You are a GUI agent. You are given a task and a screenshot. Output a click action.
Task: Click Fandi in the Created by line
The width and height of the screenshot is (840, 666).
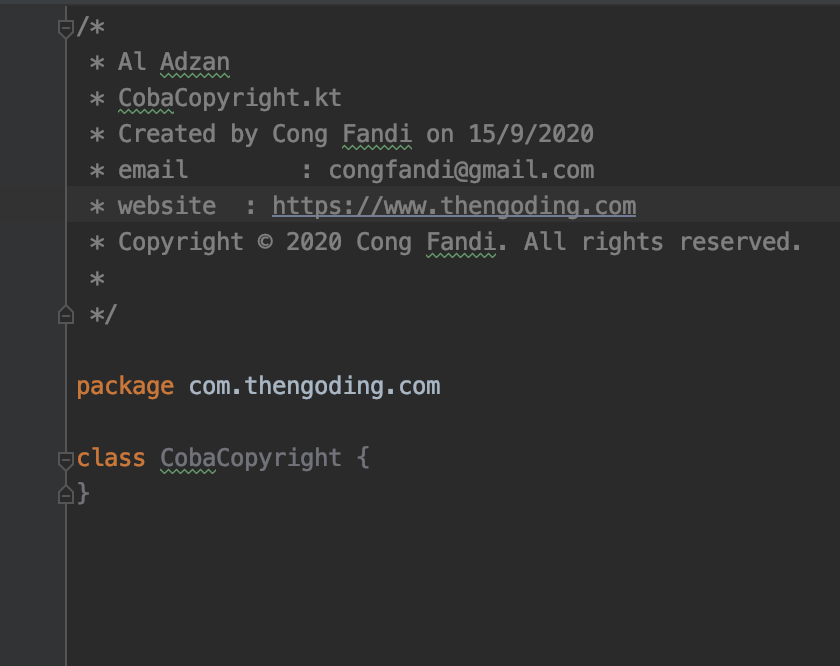point(377,135)
